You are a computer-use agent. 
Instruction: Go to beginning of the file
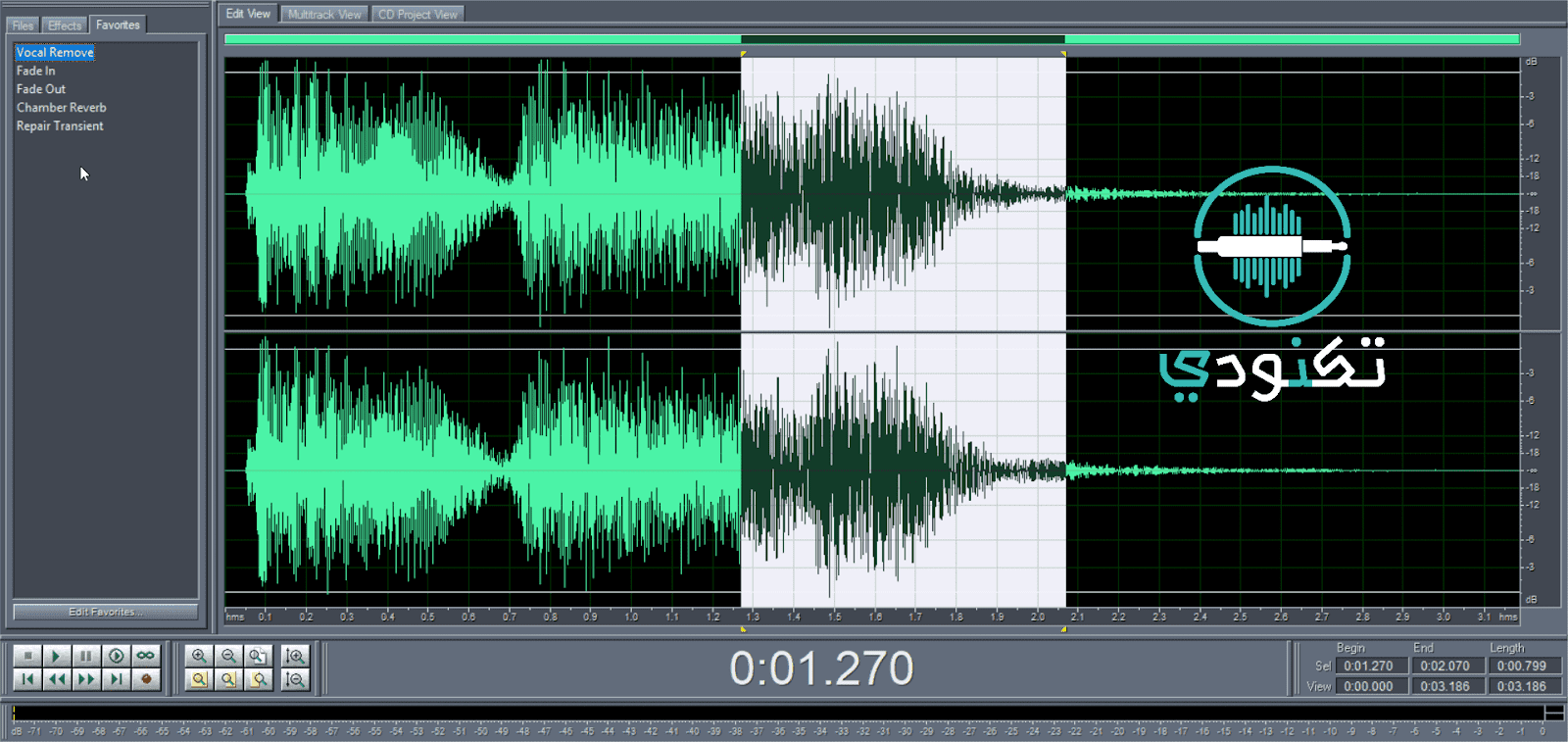pyautogui.click(x=27, y=679)
